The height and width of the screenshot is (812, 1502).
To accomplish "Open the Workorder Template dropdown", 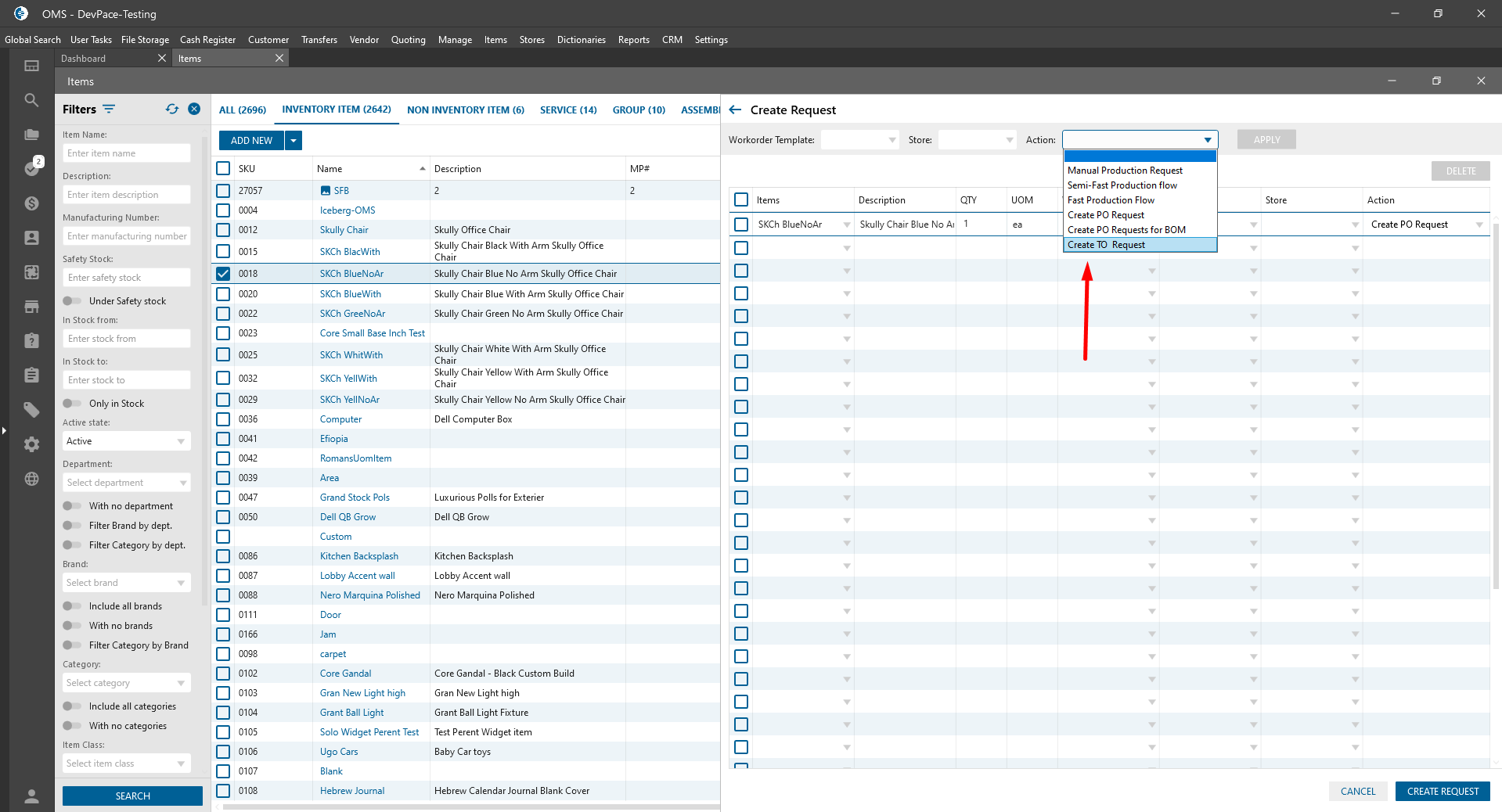I will 859,140.
